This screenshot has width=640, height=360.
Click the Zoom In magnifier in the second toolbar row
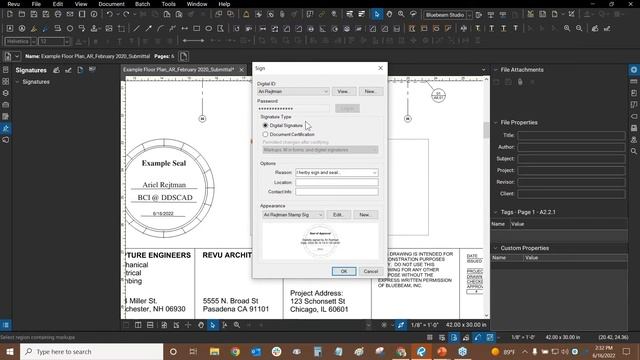click(x=567, y=29)
